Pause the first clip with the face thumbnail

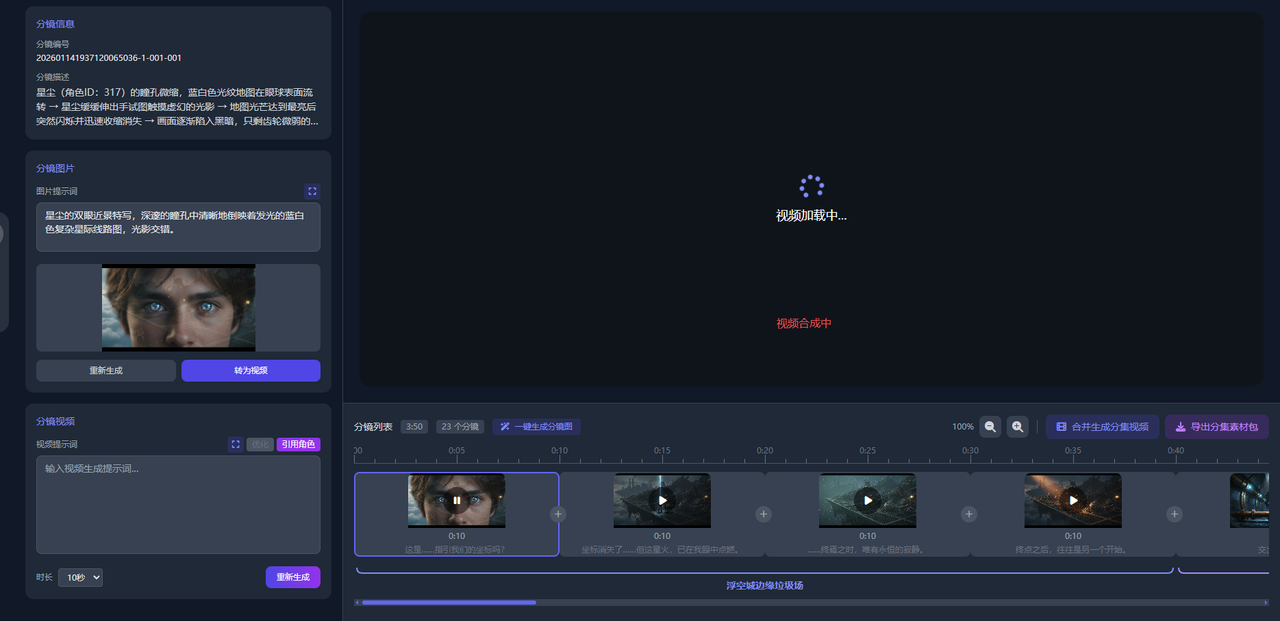click(x=456, y=500)
